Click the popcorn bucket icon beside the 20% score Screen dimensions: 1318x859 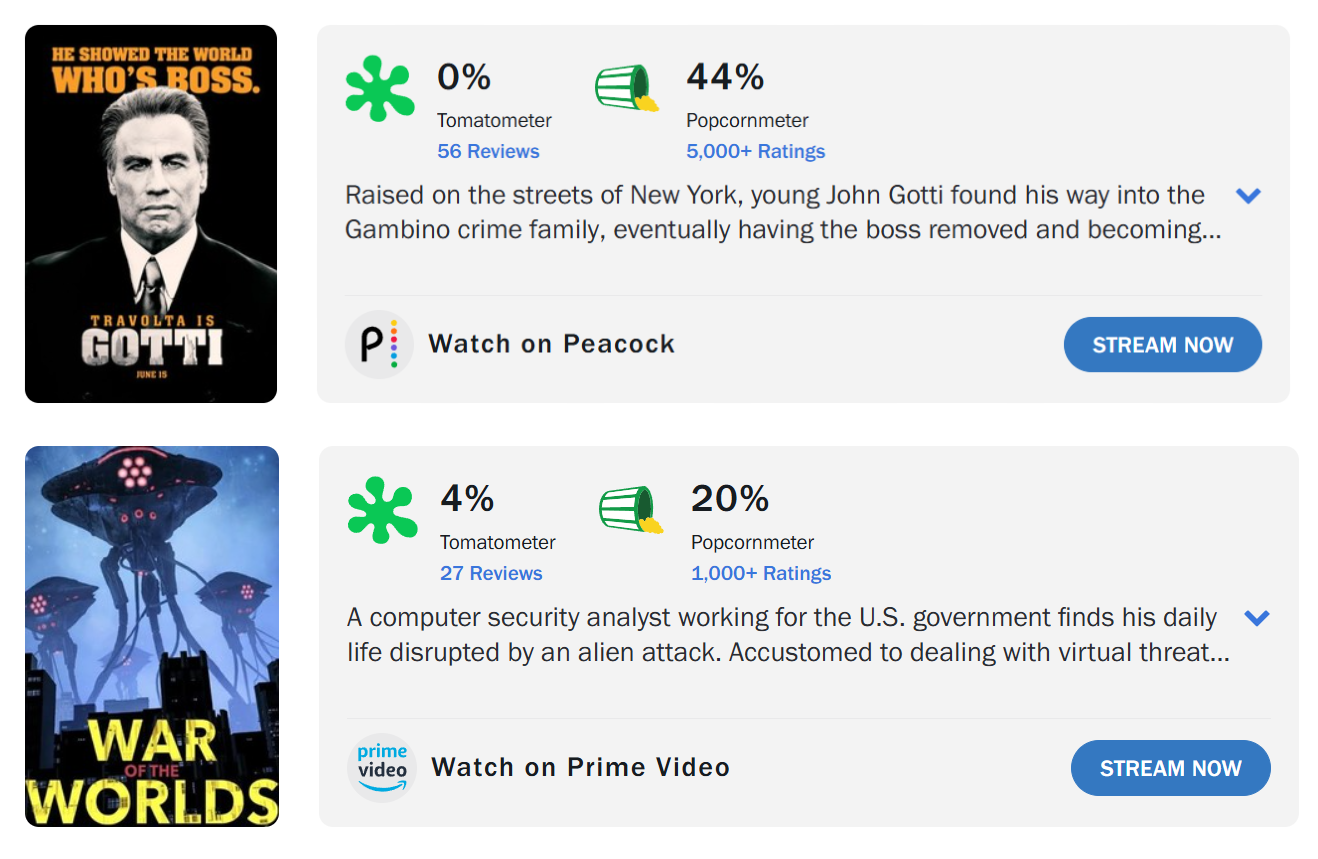(631, 510)
